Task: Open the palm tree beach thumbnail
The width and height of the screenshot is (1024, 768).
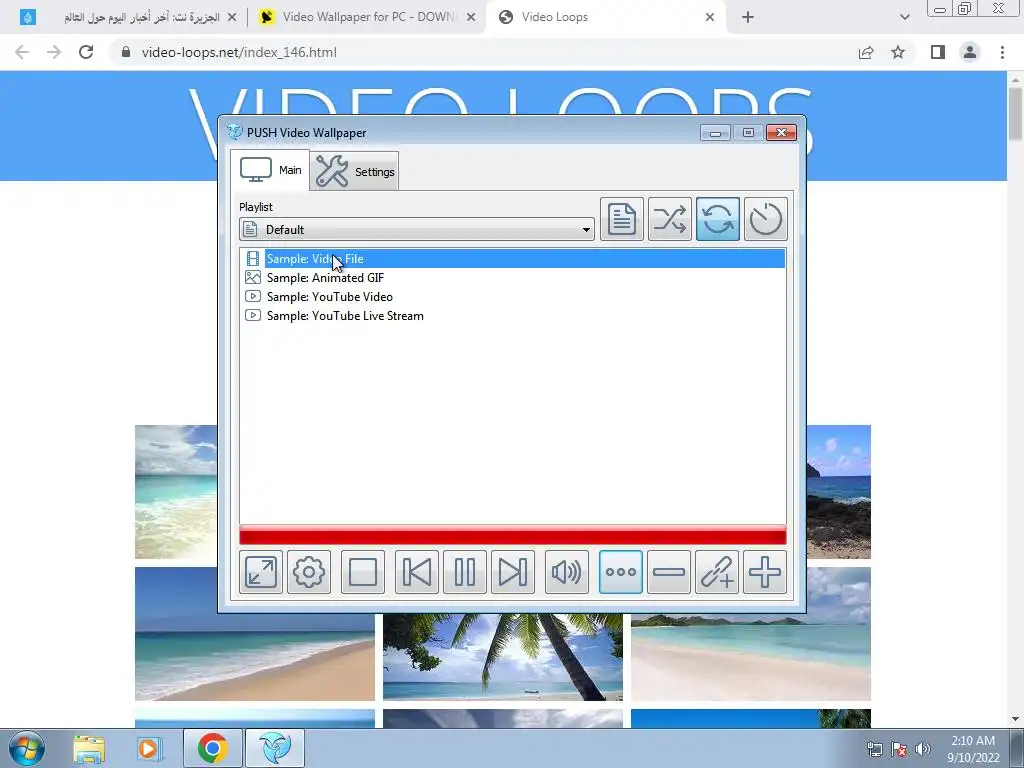Action: [503, 657]
